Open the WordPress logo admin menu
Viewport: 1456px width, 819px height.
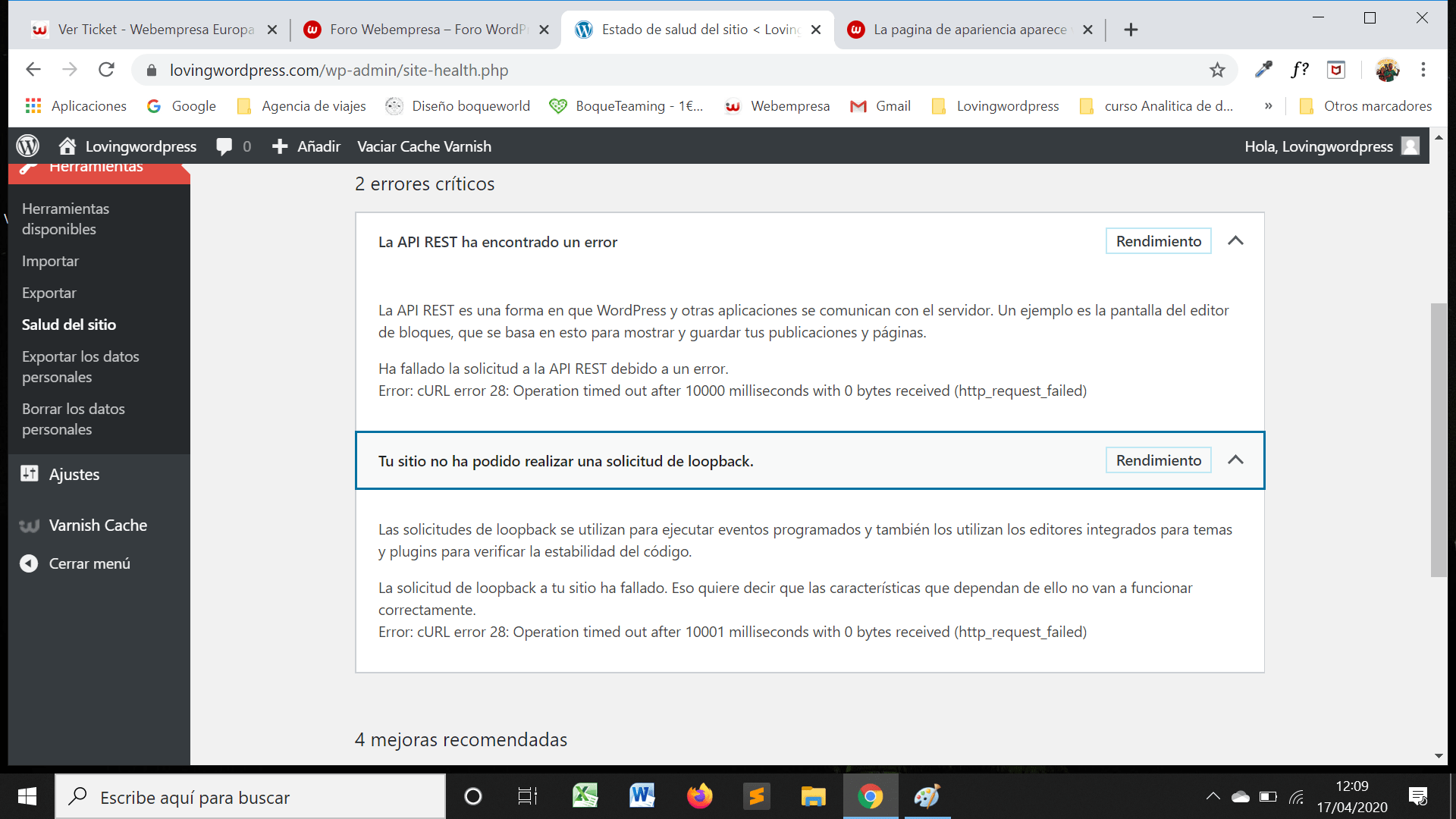click(28, 146)
